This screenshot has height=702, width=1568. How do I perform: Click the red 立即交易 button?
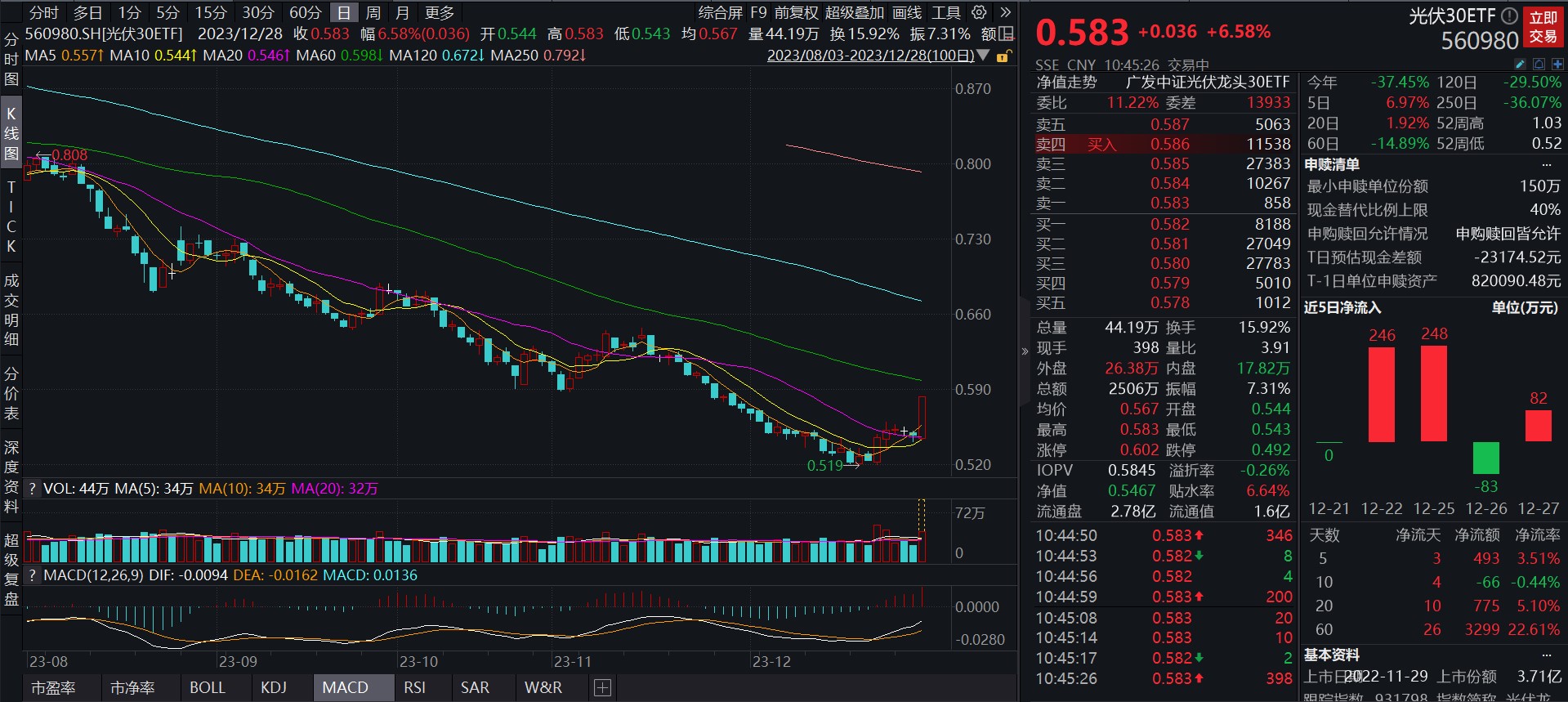pos(1543,27)
